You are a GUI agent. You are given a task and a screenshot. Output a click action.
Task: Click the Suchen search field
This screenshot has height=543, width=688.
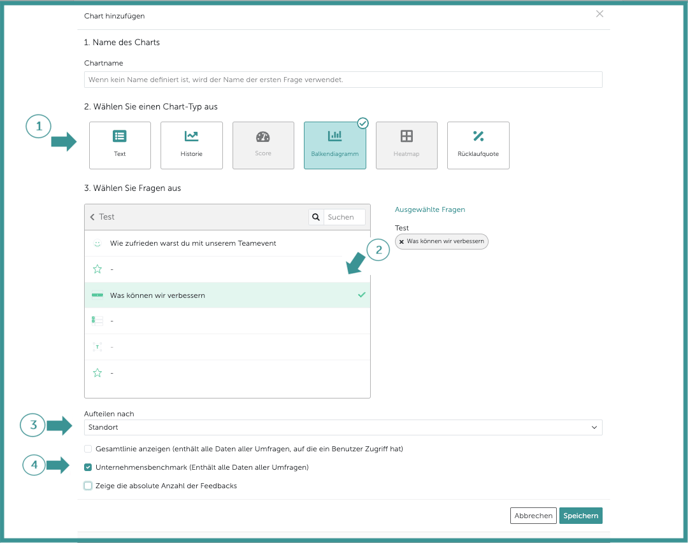click(344, 217)
